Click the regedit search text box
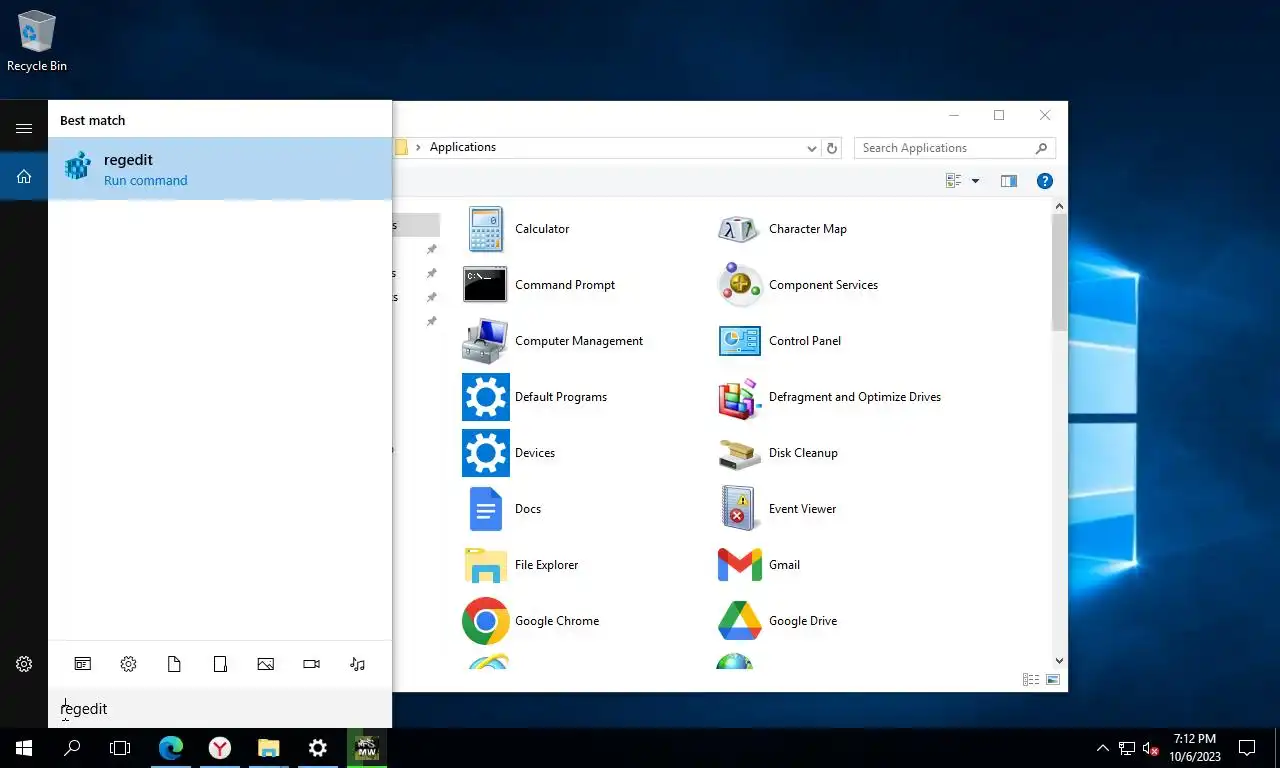This screenshot has width=1280, height=768. point(219,708)
